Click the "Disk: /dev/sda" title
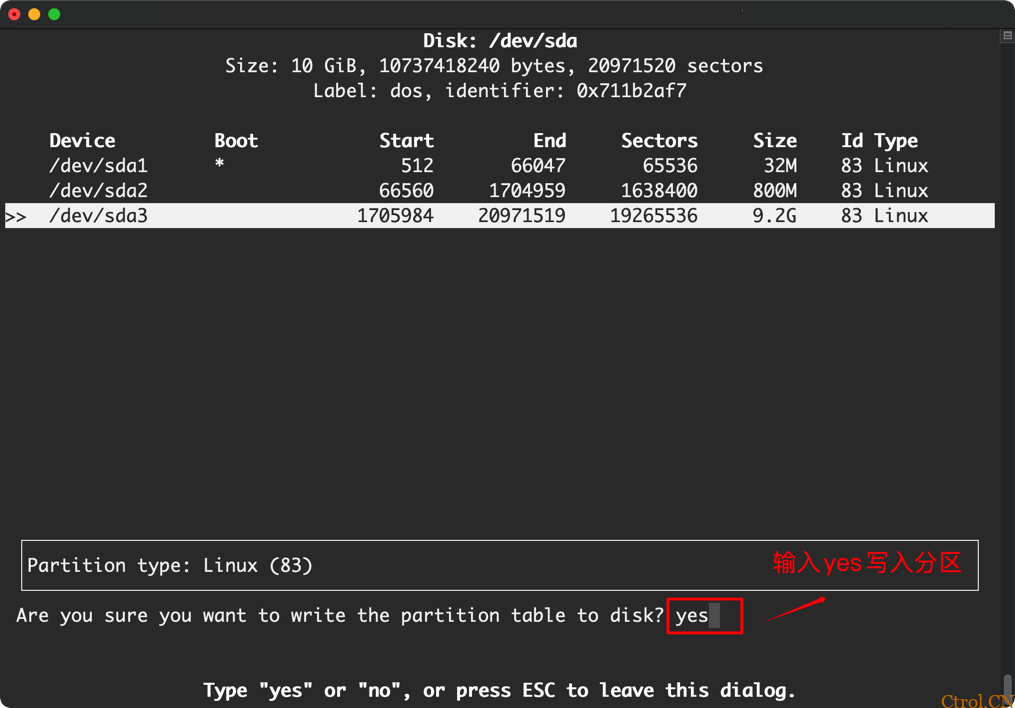 [x=500, y=41]
